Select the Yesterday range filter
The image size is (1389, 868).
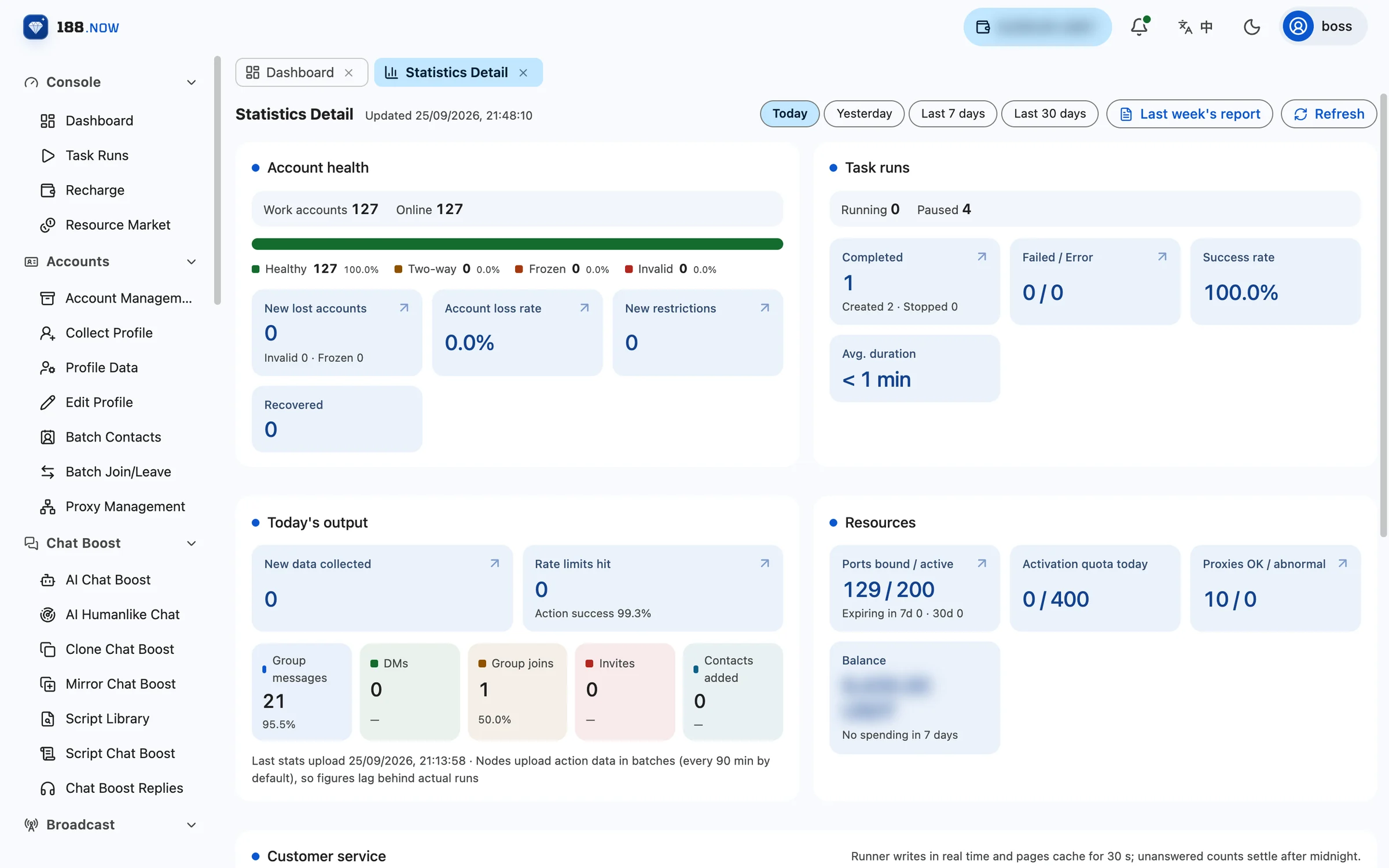864,113
